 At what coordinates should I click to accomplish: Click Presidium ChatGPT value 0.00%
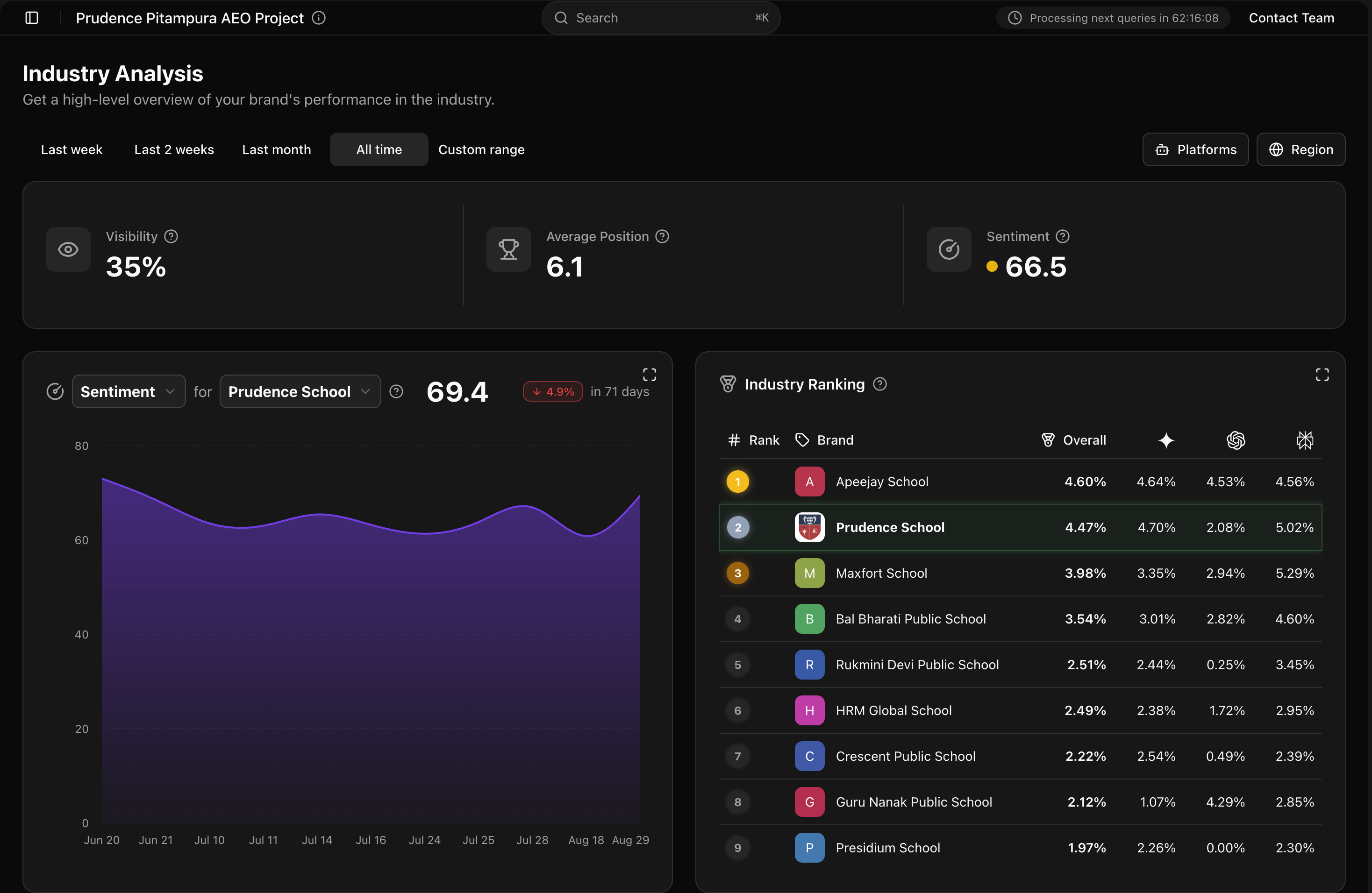[1226, 848]
